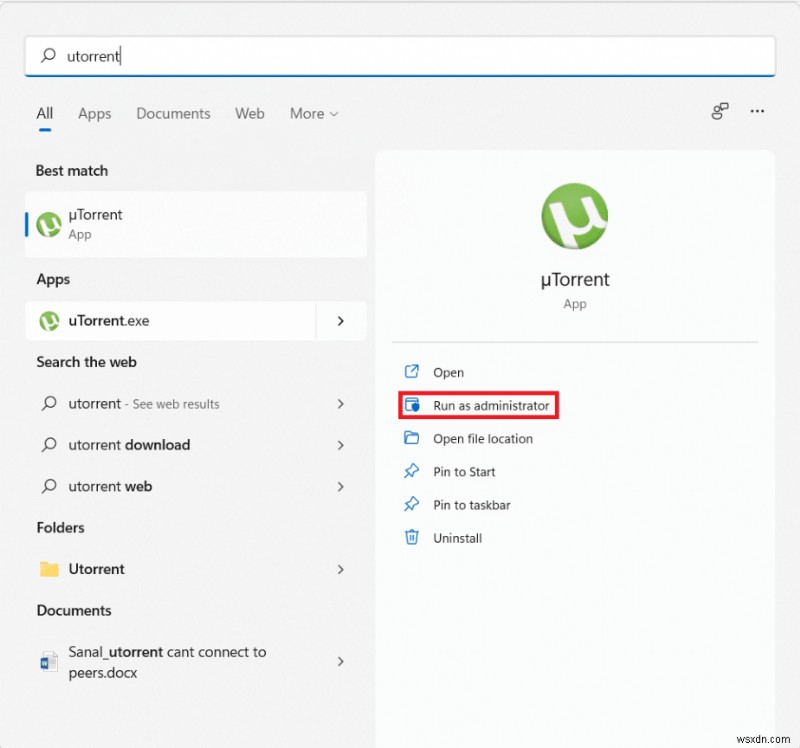Switch to the Web tab

pos(249,113)
